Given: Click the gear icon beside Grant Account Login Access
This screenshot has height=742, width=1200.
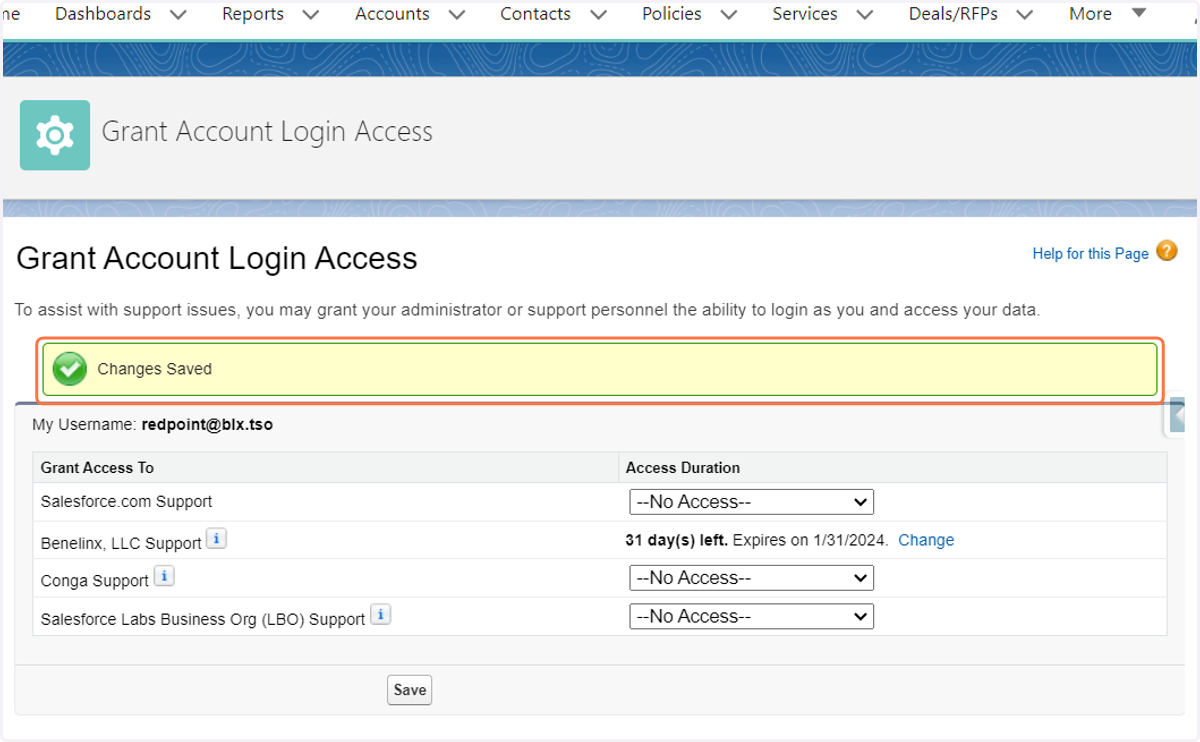Looking at the screenshot, I should [x=55, y=135].
